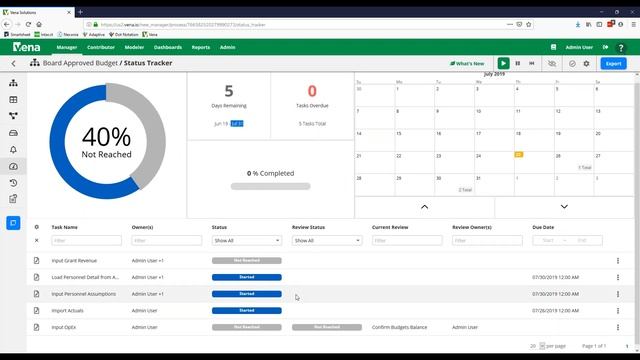Switch to the Reports tab

pyautogui.click(x=201, y=47)
